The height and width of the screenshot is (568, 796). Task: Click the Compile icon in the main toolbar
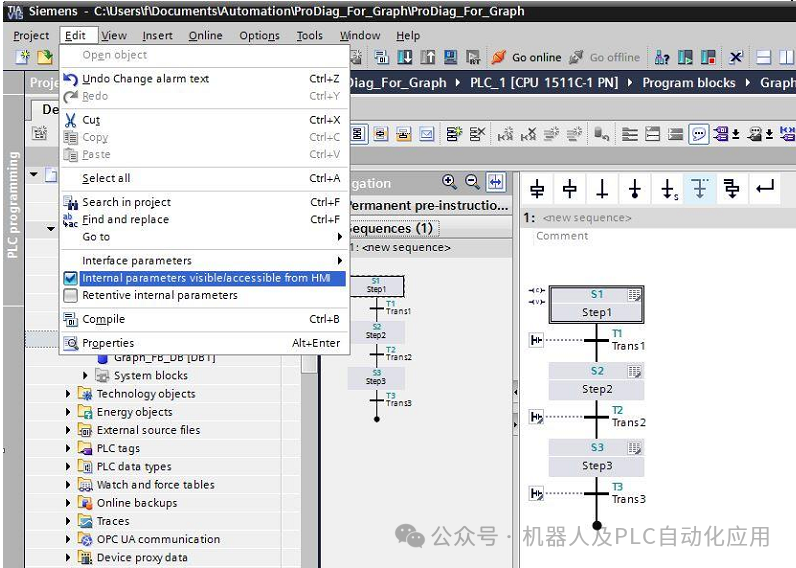click(381, 57)
